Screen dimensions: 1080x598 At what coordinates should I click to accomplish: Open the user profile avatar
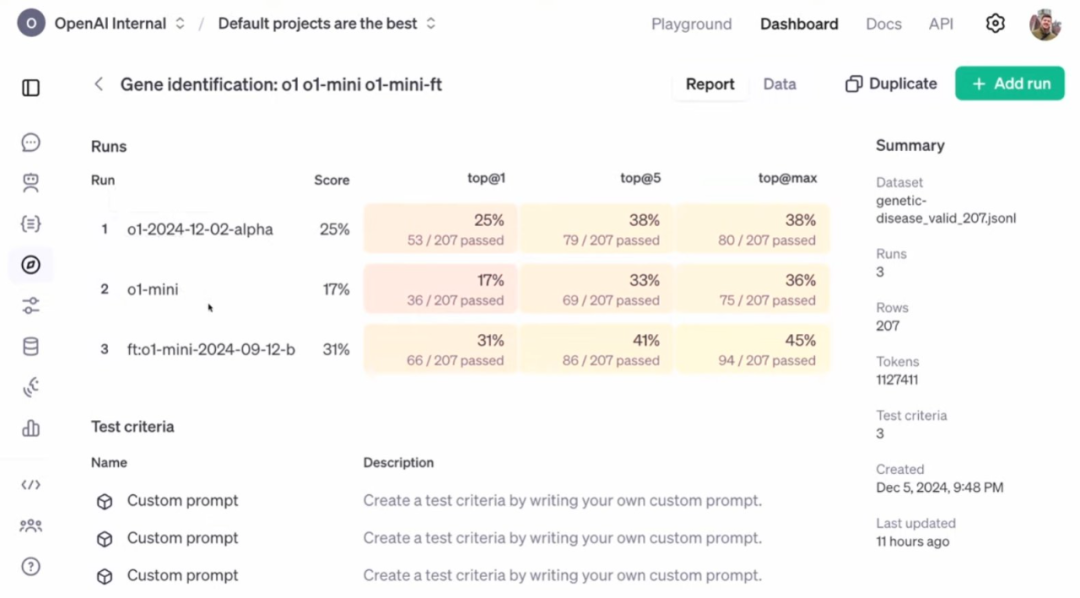(1044, 24)
